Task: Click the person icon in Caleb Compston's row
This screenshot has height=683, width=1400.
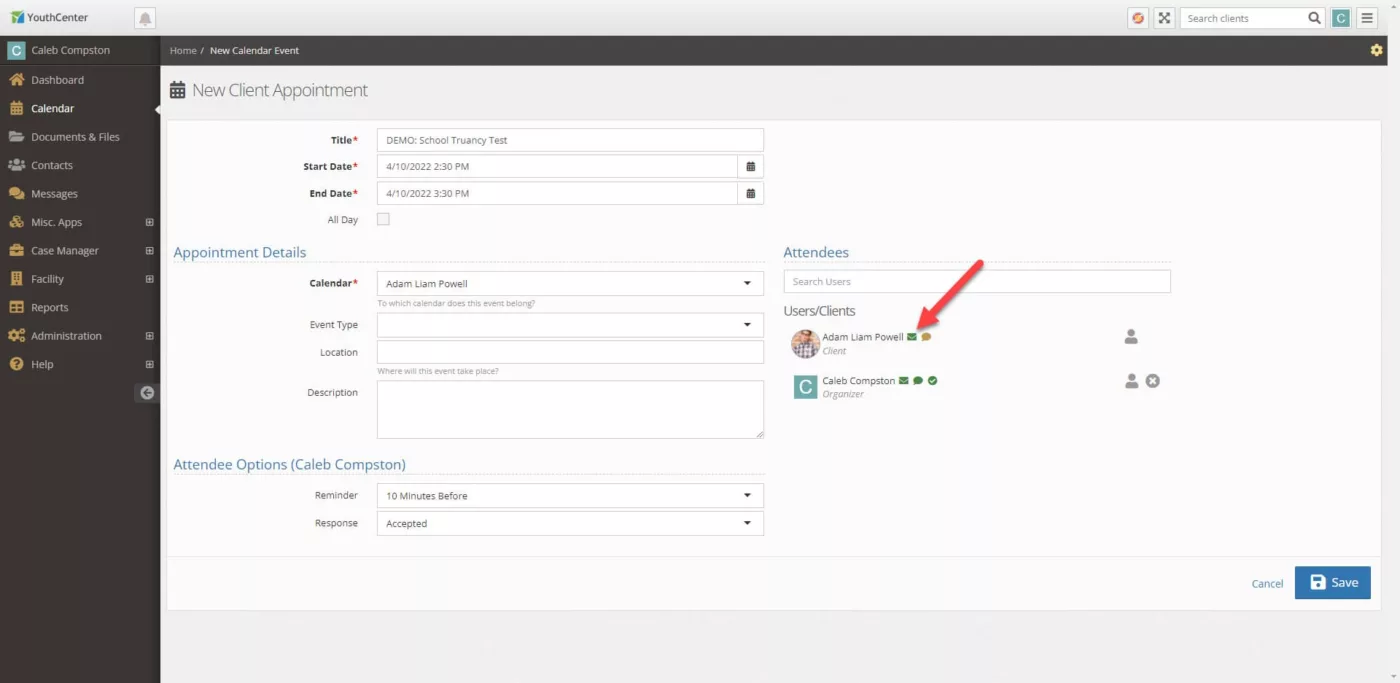Action: [x=1131, y=381]
